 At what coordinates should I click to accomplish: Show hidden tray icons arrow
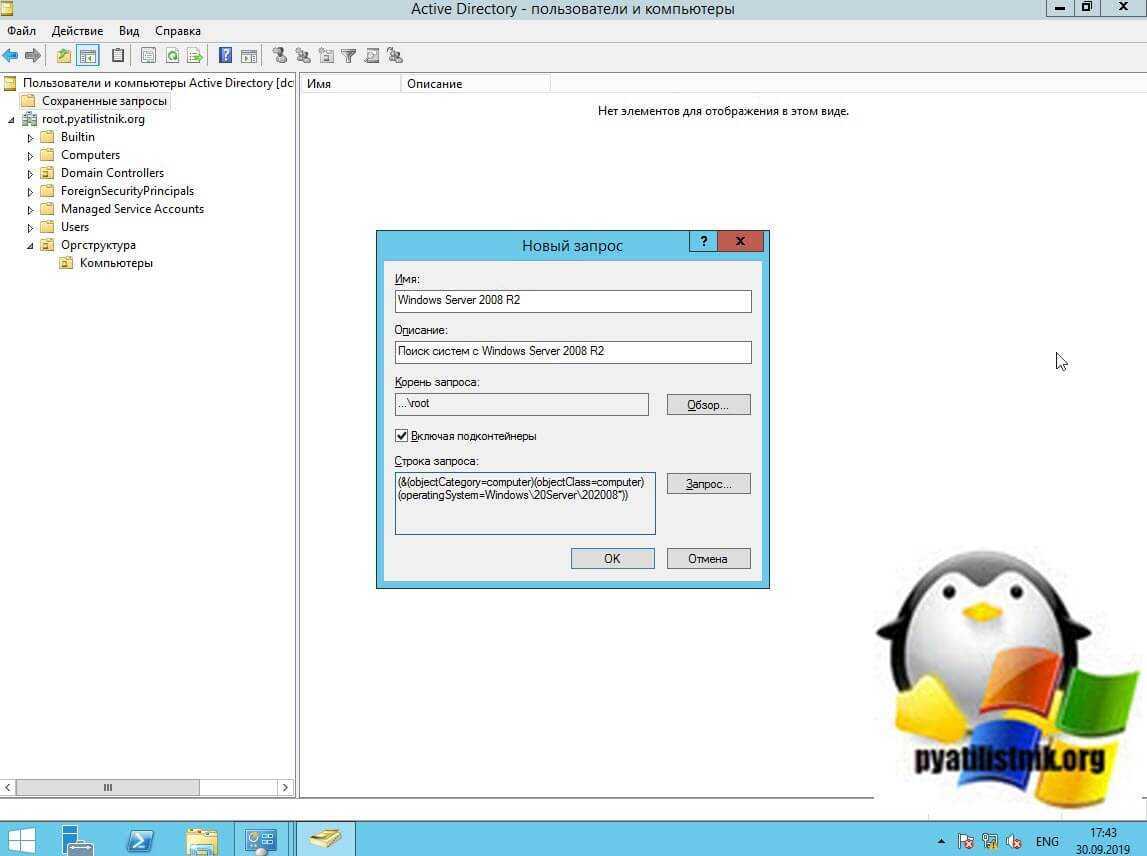click(x=941, y=841)
